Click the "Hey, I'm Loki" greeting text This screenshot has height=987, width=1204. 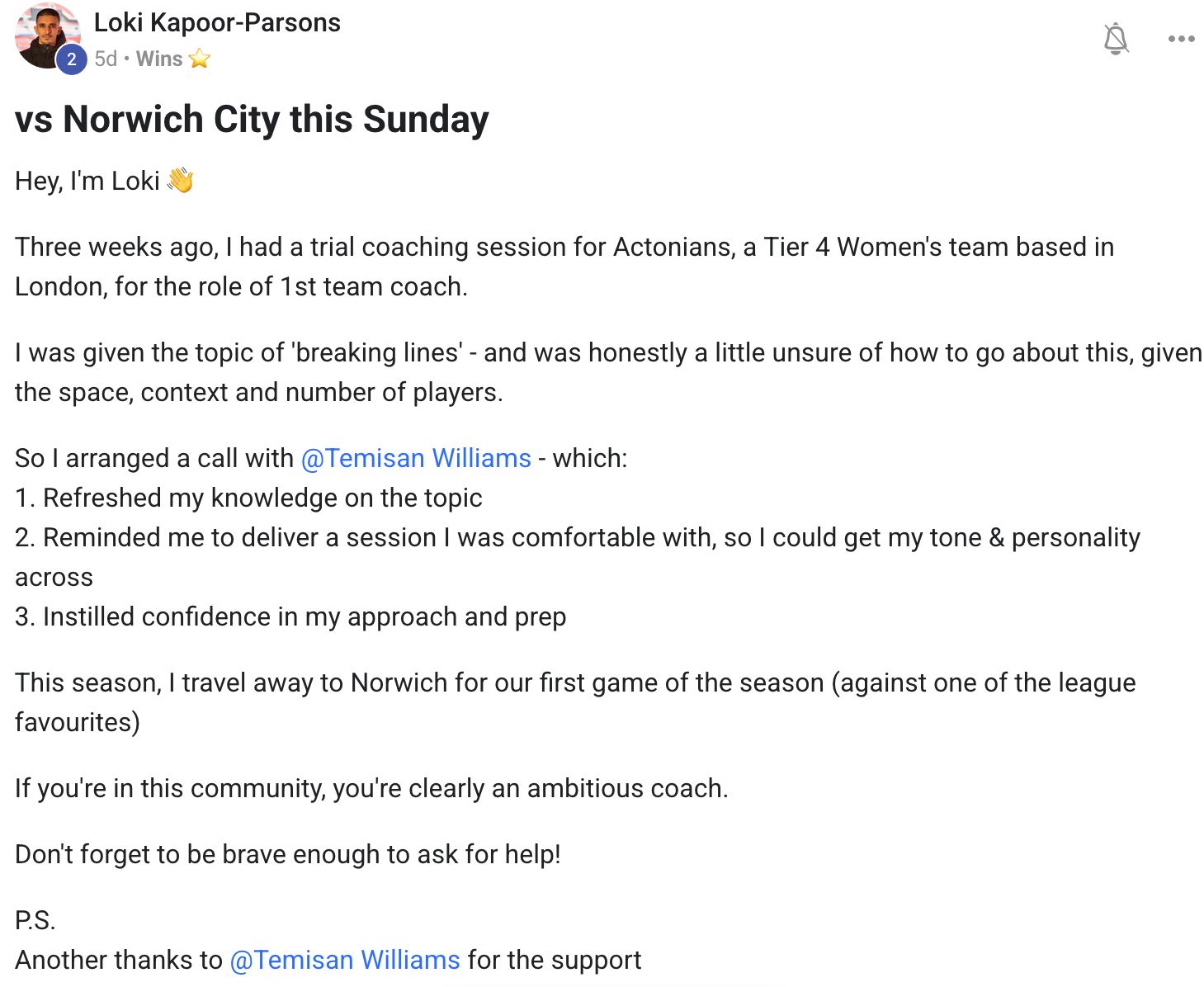point(87,181)
